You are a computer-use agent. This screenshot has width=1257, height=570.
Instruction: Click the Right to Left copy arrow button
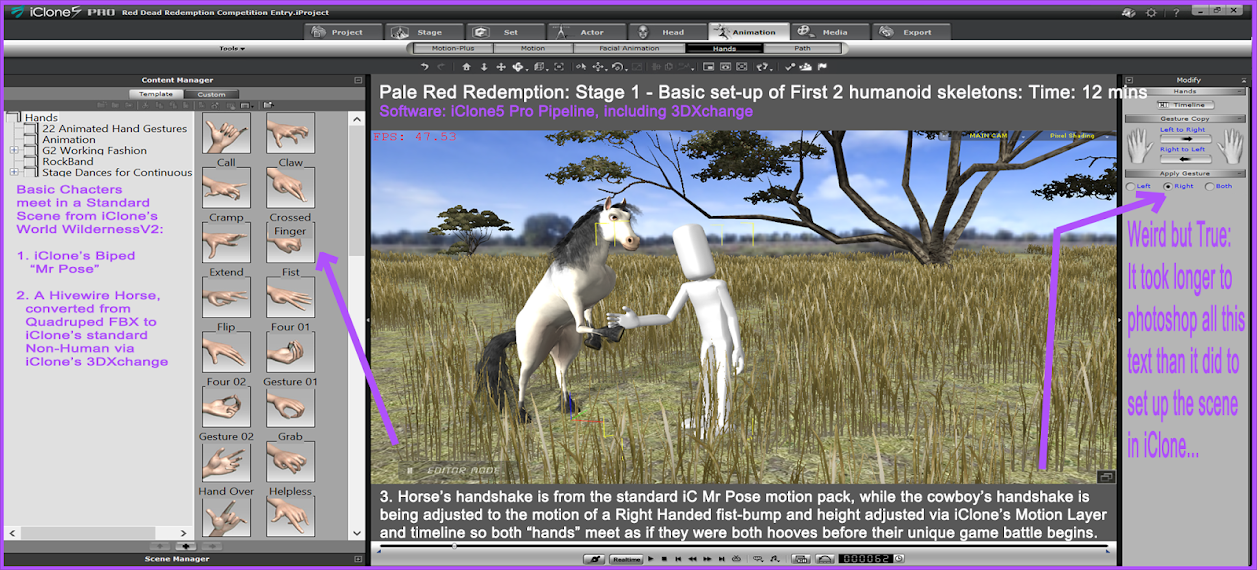coord(1184,157)
